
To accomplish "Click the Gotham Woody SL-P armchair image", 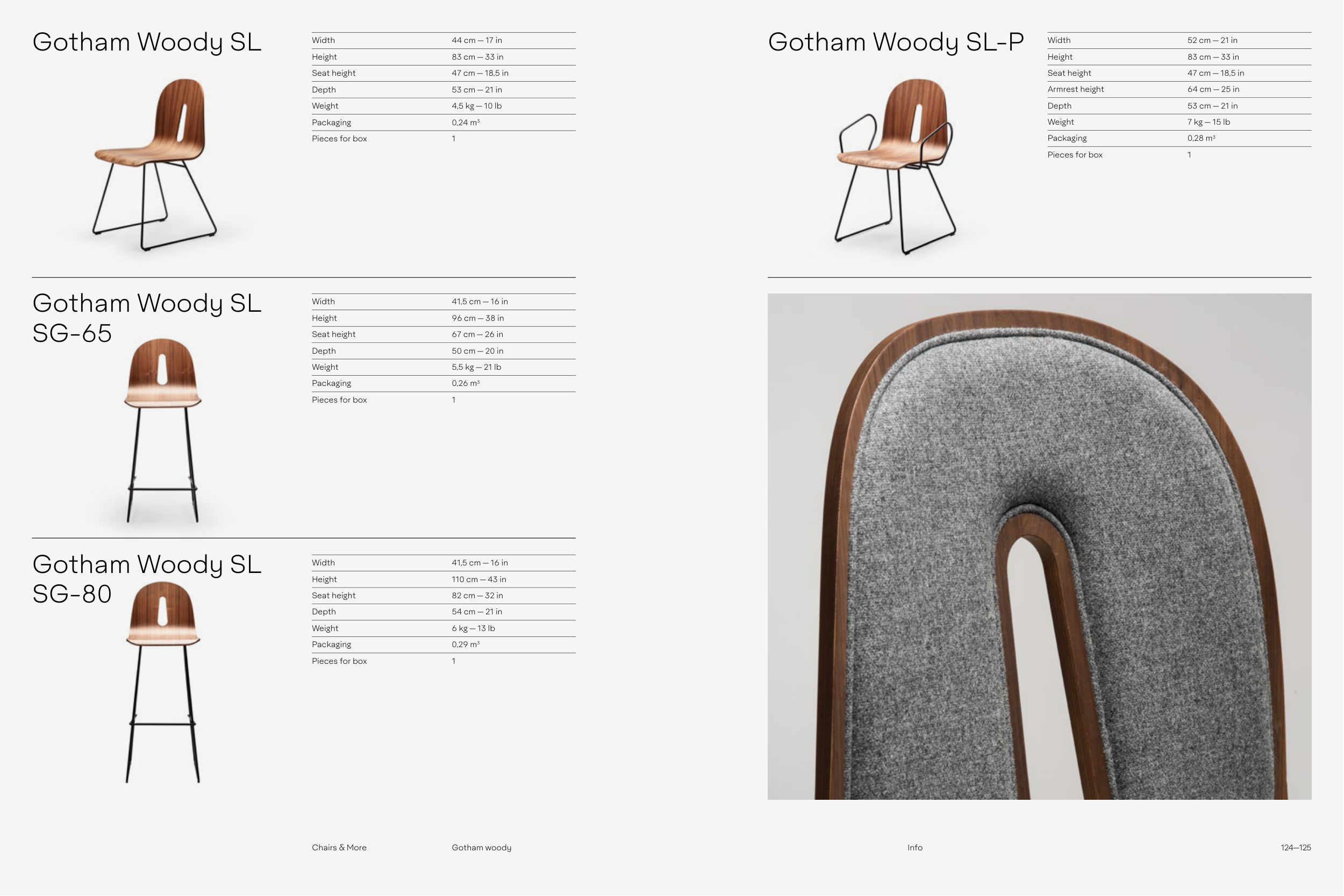I will 896,166.
